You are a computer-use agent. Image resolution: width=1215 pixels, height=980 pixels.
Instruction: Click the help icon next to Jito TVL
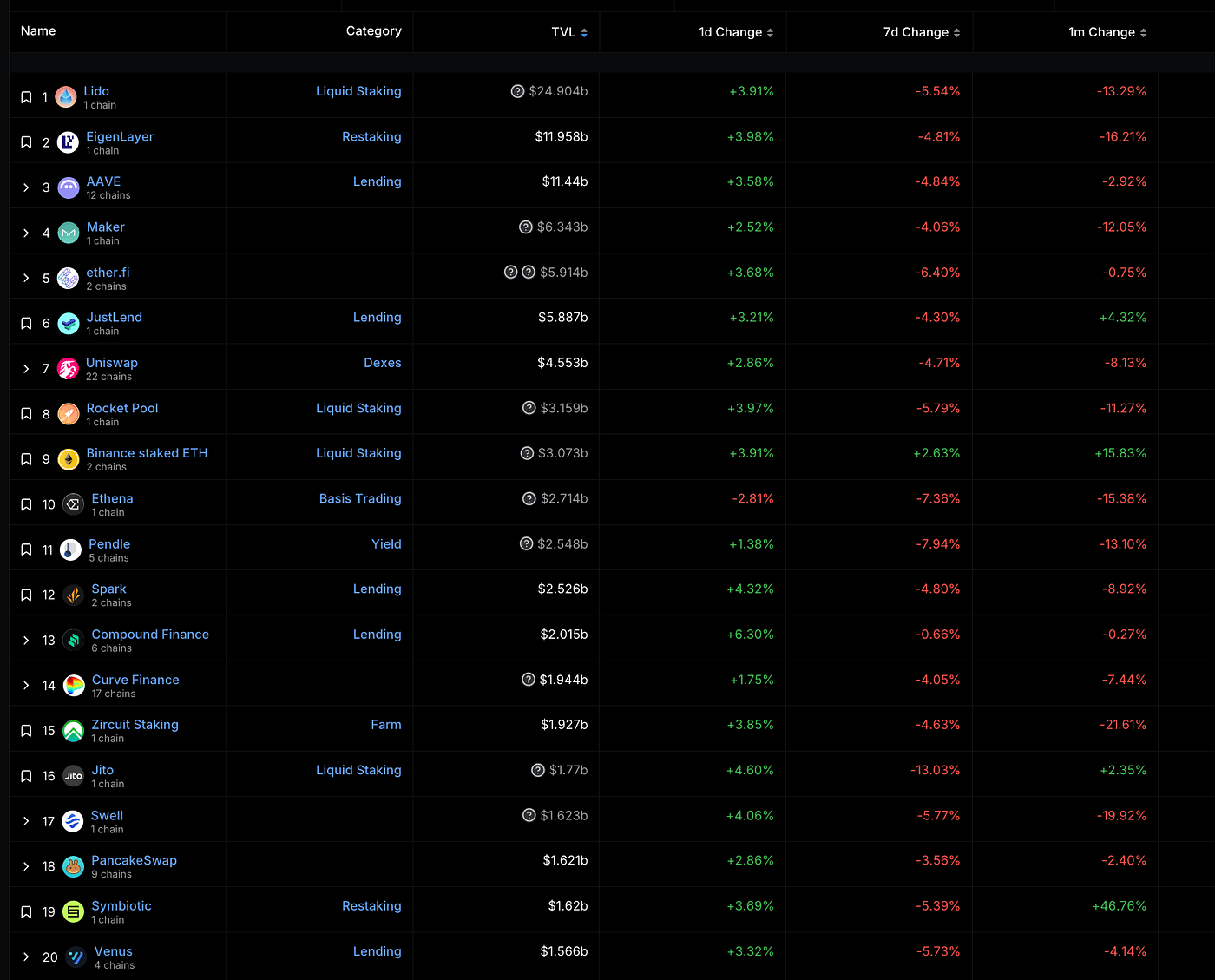tap(538, 770)
